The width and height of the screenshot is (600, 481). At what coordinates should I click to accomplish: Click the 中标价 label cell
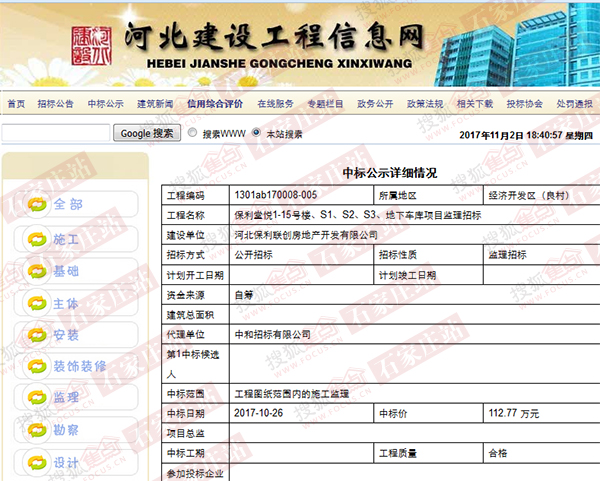[429, 413]
